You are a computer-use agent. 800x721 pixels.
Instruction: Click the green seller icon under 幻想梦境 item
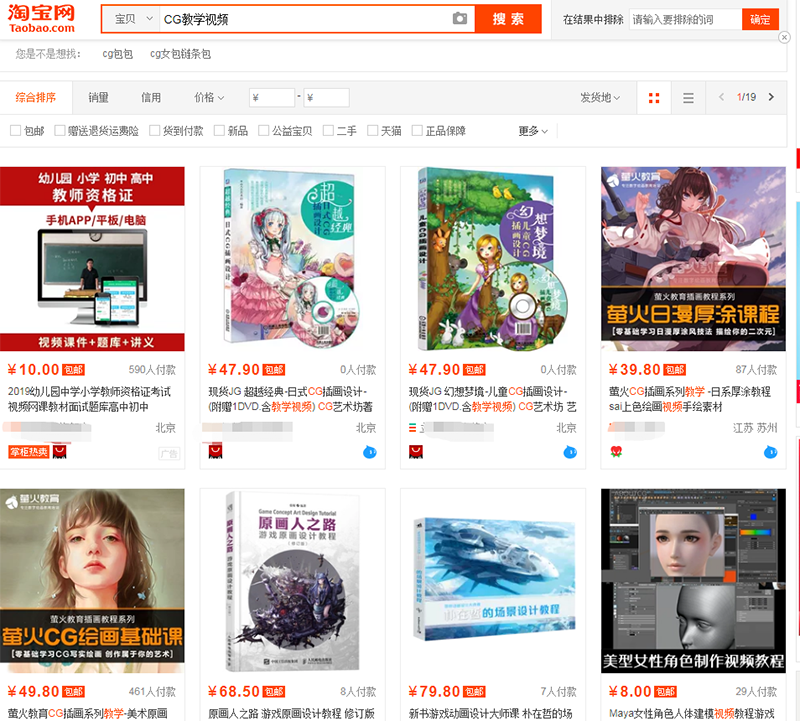[x=413, y=428]
